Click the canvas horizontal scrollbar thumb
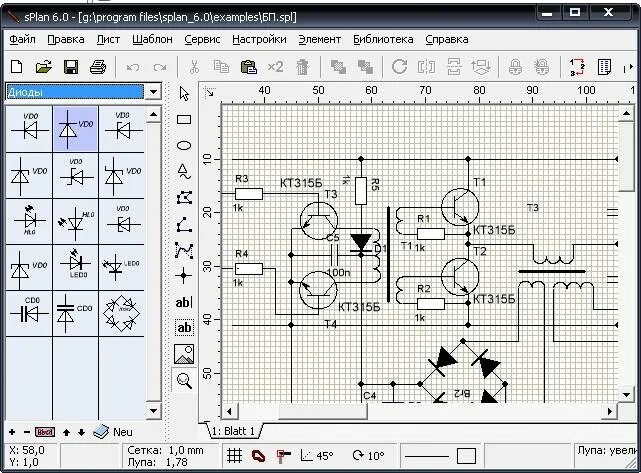Viewport: 641px width, 473px height. 323,411
